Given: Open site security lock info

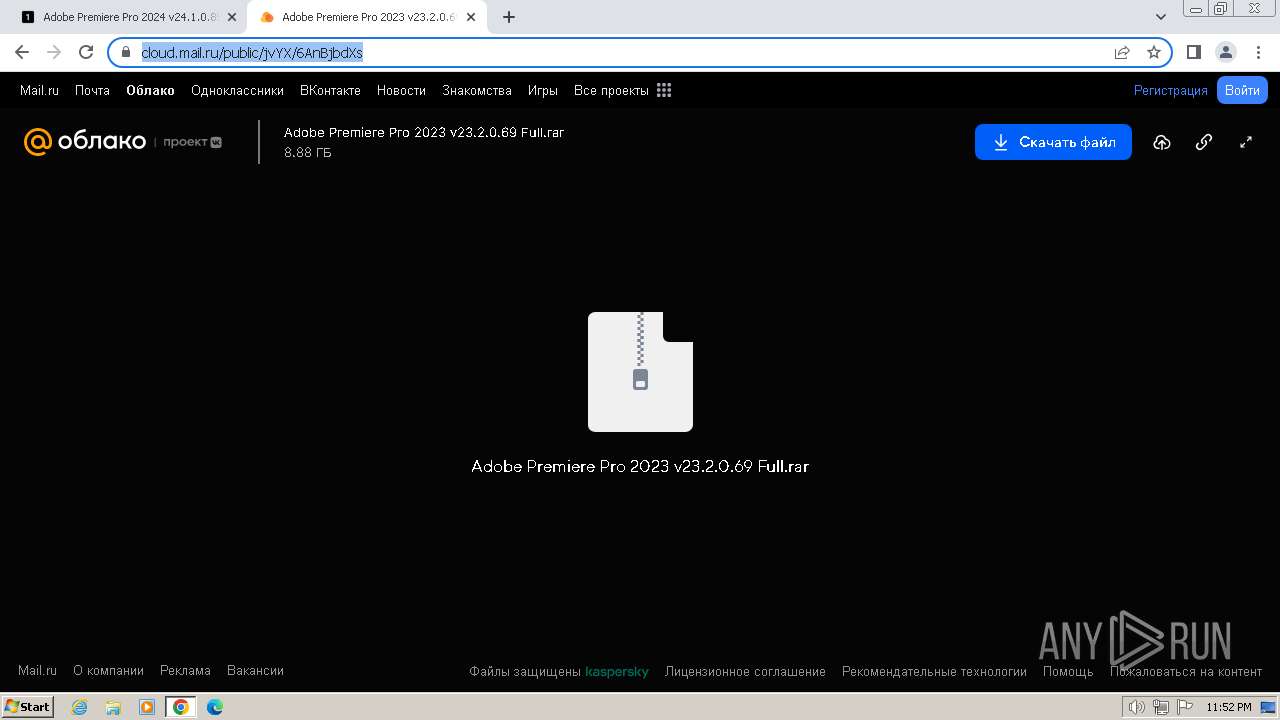Looking at the screenshot, I should 125,52.
